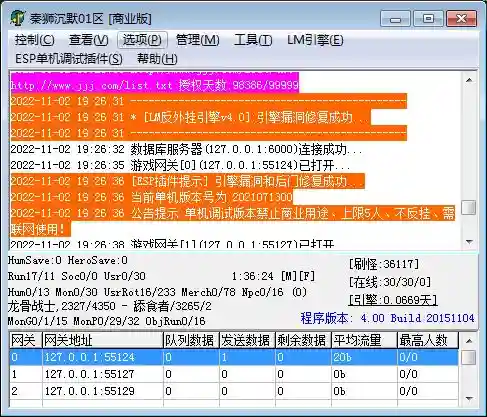Click the 程序版本 4.00 Build 20151104 text
This screenshot has height=417, width=487.
388,318
